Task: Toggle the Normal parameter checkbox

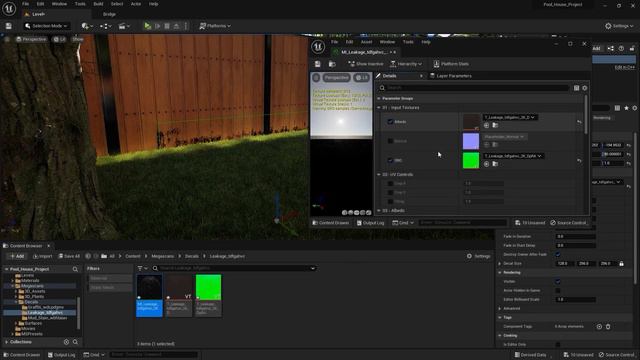Action: click(x=390, y=141)
